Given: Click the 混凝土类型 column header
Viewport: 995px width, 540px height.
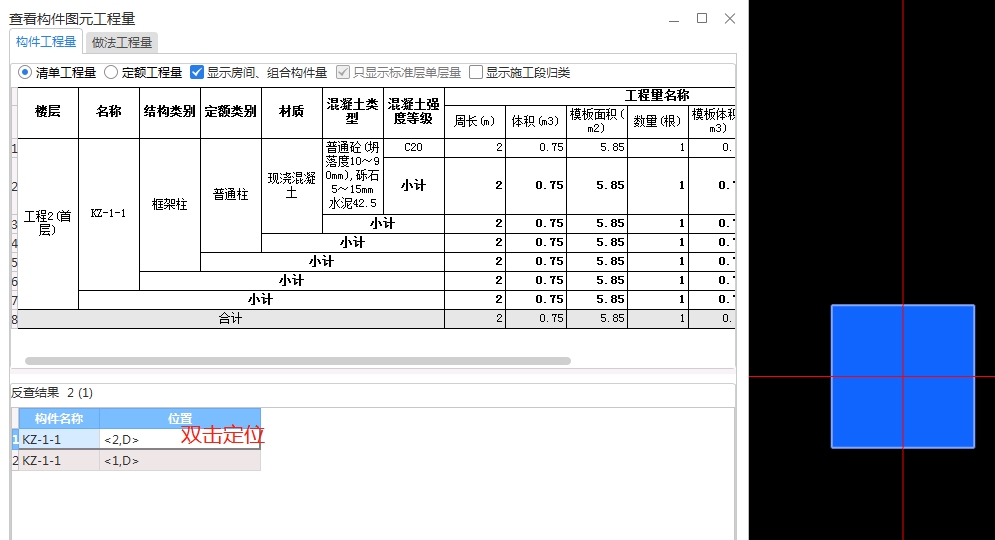Looking at the screenshot, I should (x=352, y=112).
